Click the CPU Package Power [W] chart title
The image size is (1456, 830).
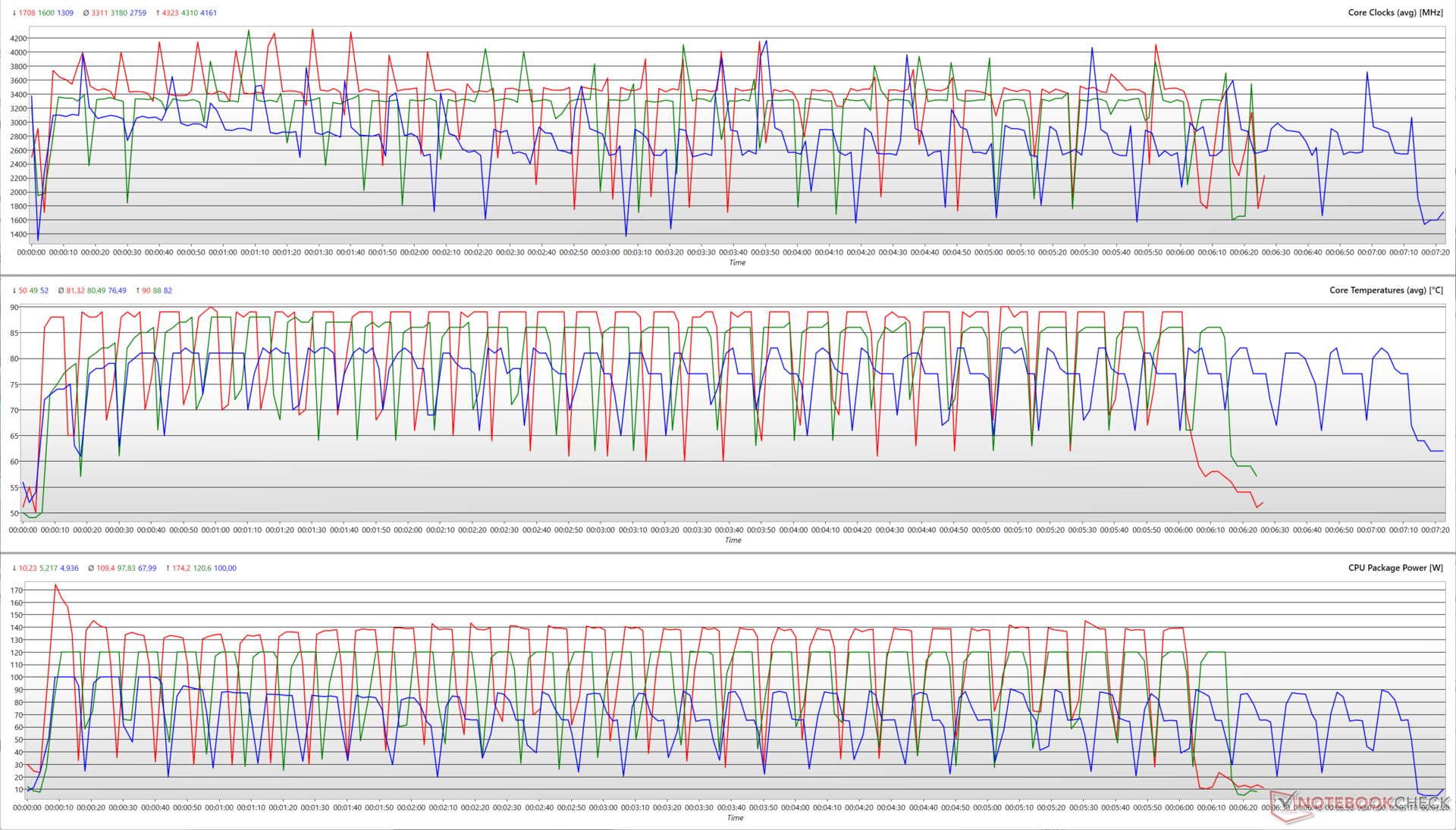click(1395, 568)
